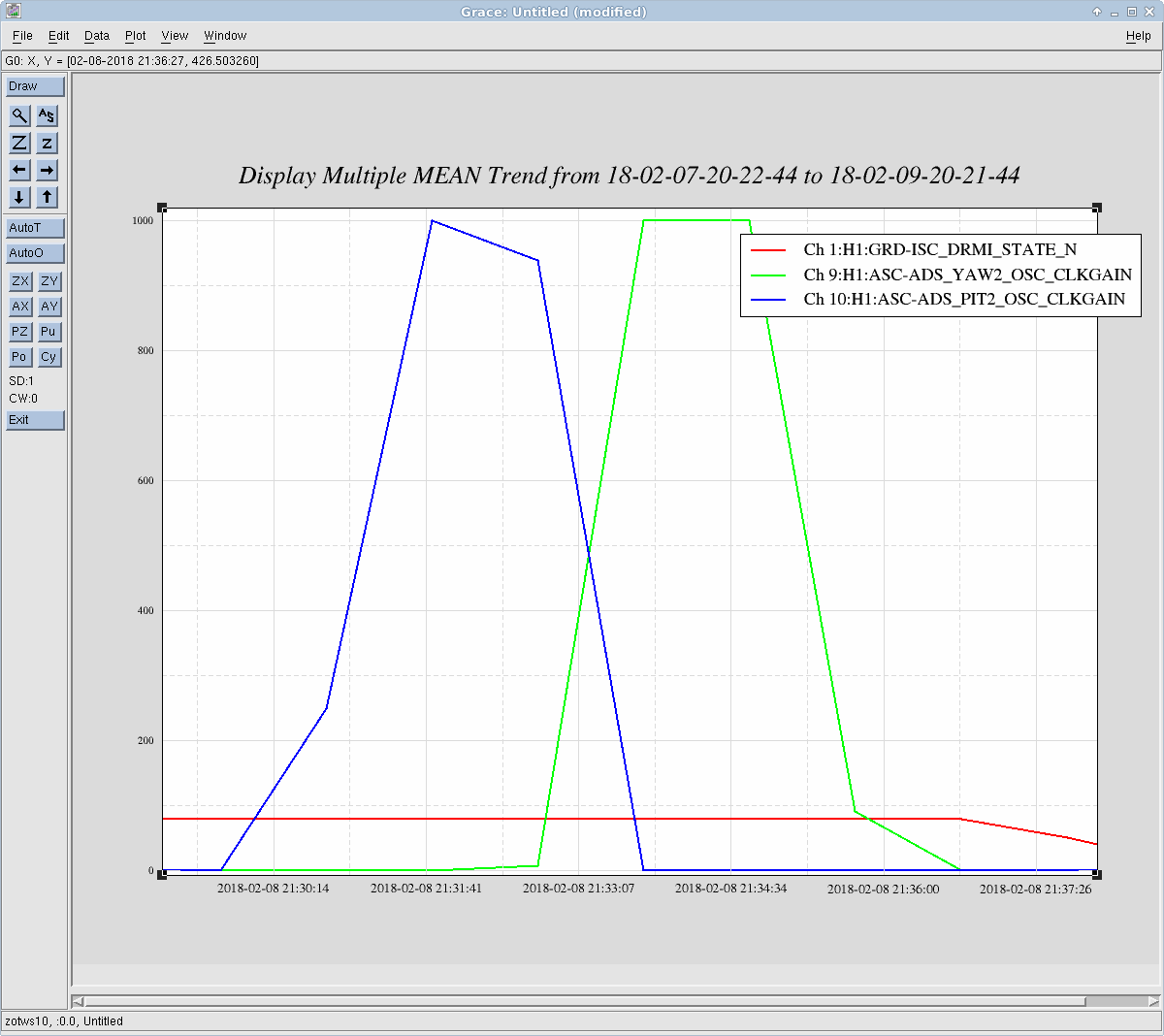Screen dimensions: 1164x1036
Task: Click the AutoT autotick button
Action: point(35,228)
